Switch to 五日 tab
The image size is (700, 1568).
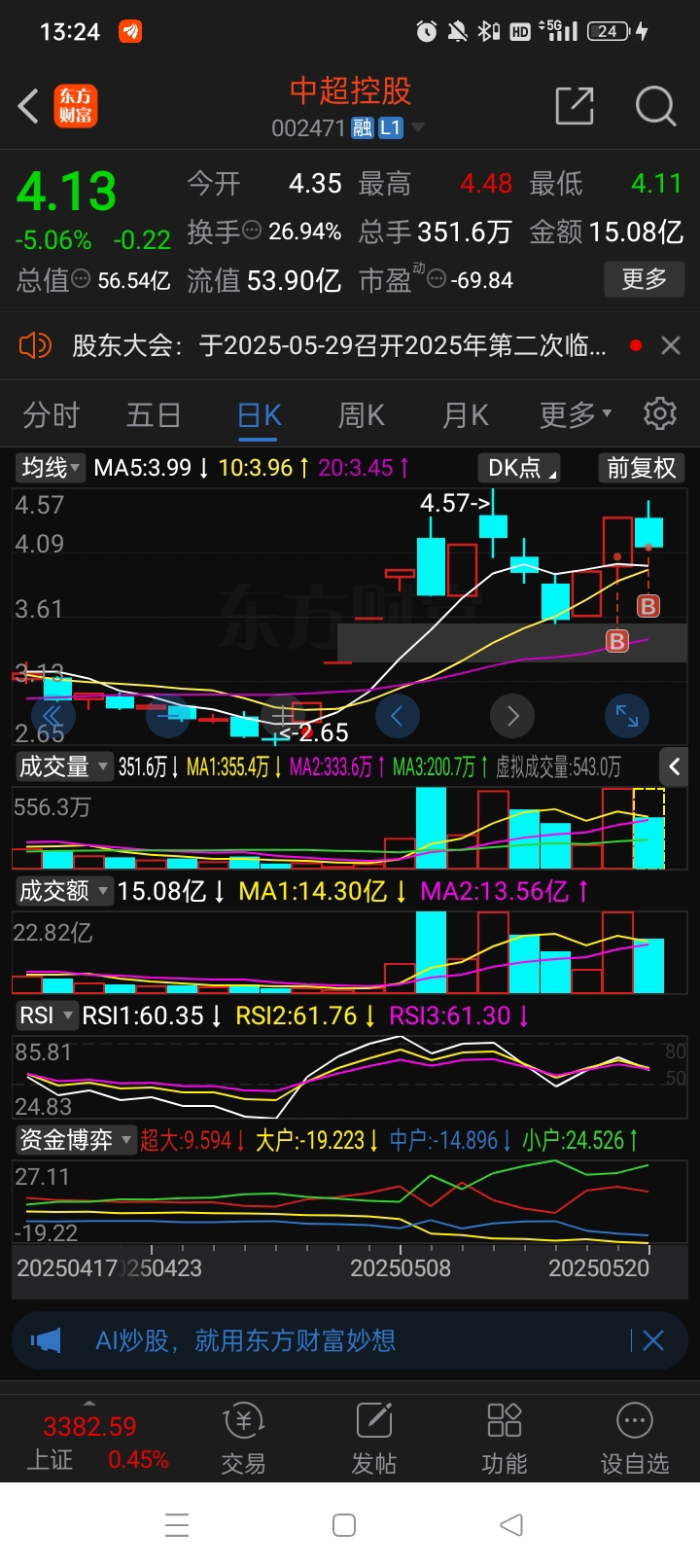point(154,415)
